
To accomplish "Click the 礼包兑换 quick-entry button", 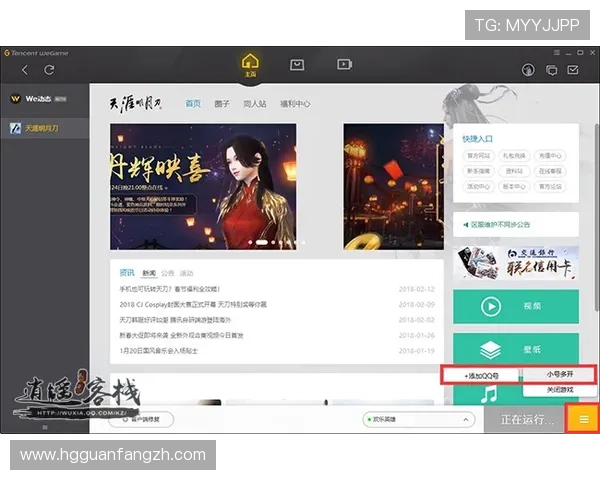I will point(514,155).
